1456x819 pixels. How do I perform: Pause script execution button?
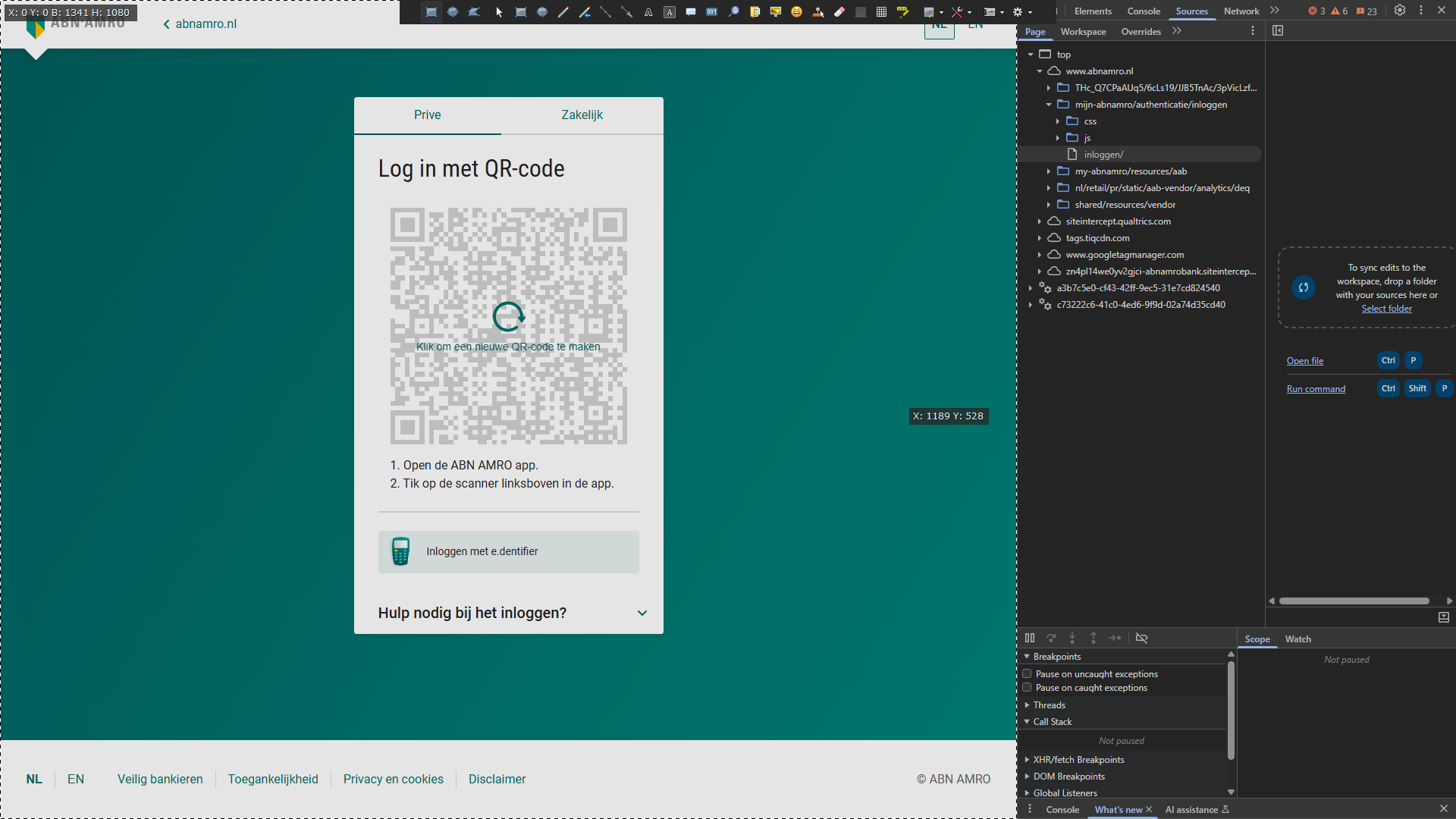(x=1030, y=639)
